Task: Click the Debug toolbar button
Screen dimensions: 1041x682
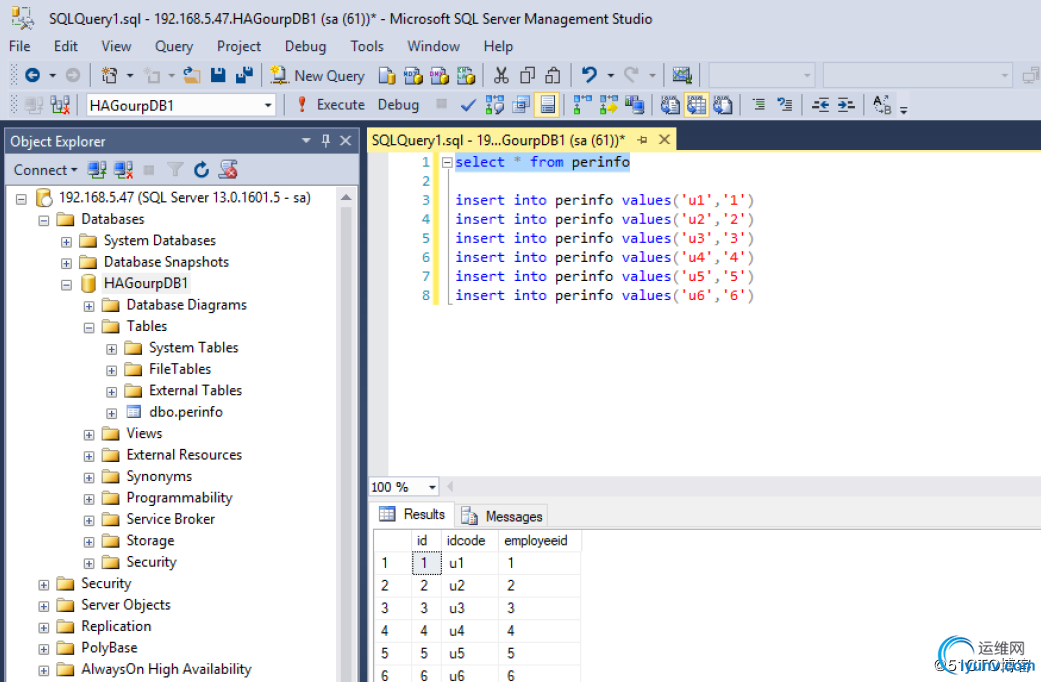Action: [x=398, y=105]
